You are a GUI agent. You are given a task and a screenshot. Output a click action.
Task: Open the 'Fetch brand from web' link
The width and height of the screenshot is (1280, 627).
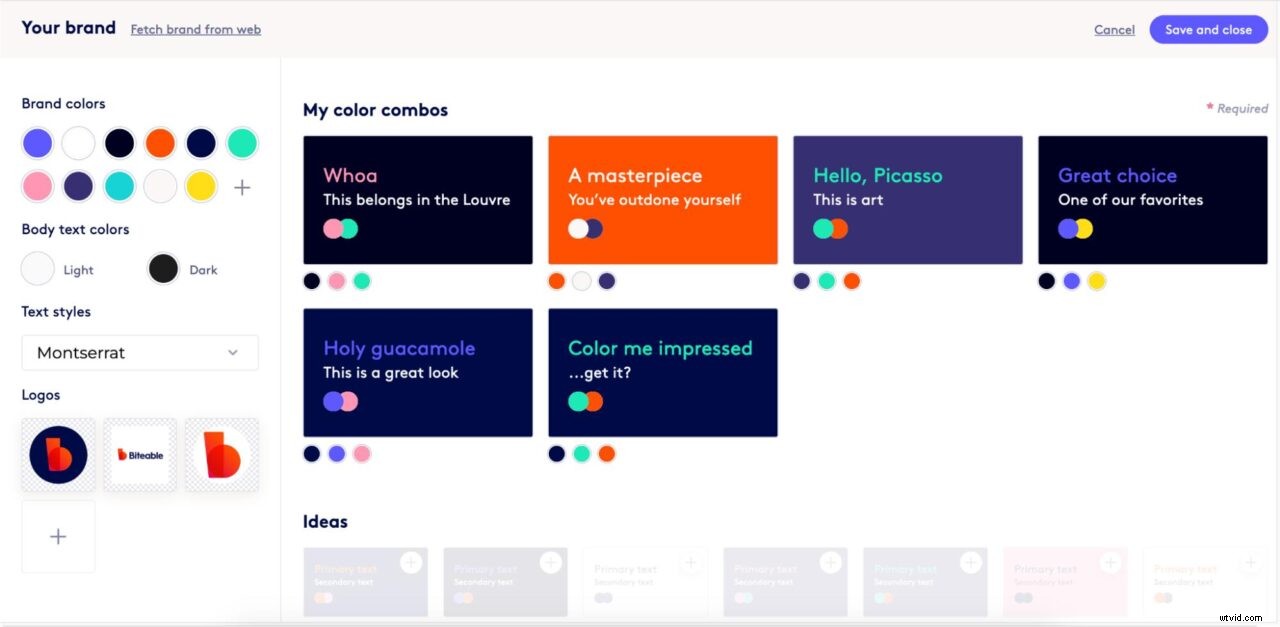tap(195, 29)
